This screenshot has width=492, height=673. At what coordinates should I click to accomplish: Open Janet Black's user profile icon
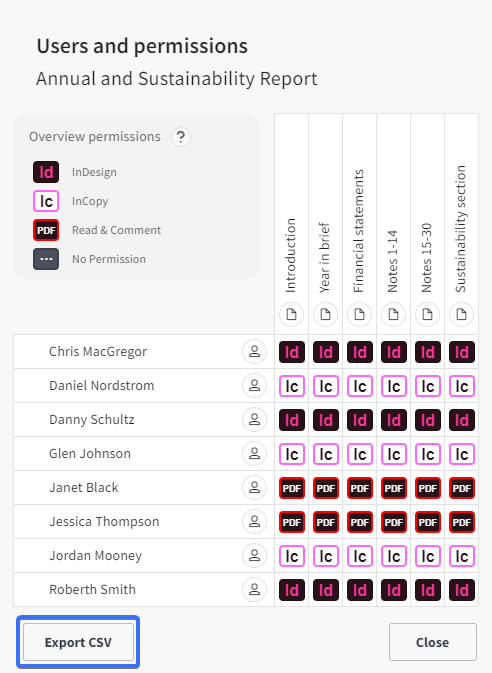tap(255, 488)
